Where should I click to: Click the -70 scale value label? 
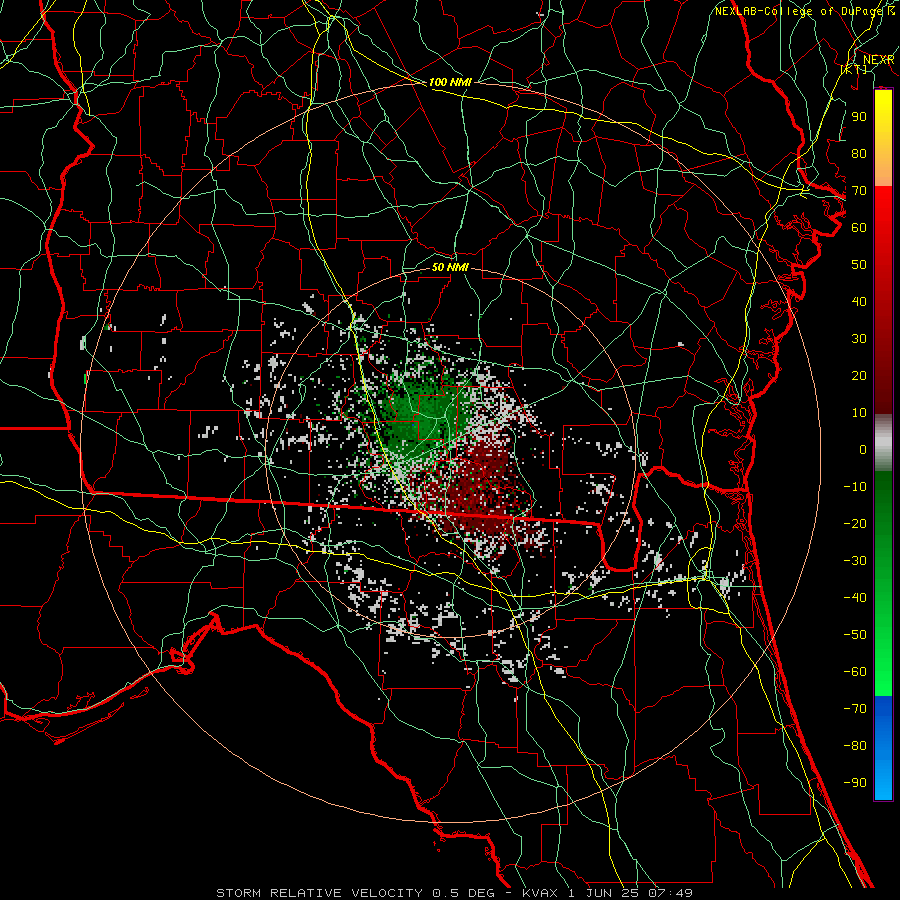pos(855,709)
